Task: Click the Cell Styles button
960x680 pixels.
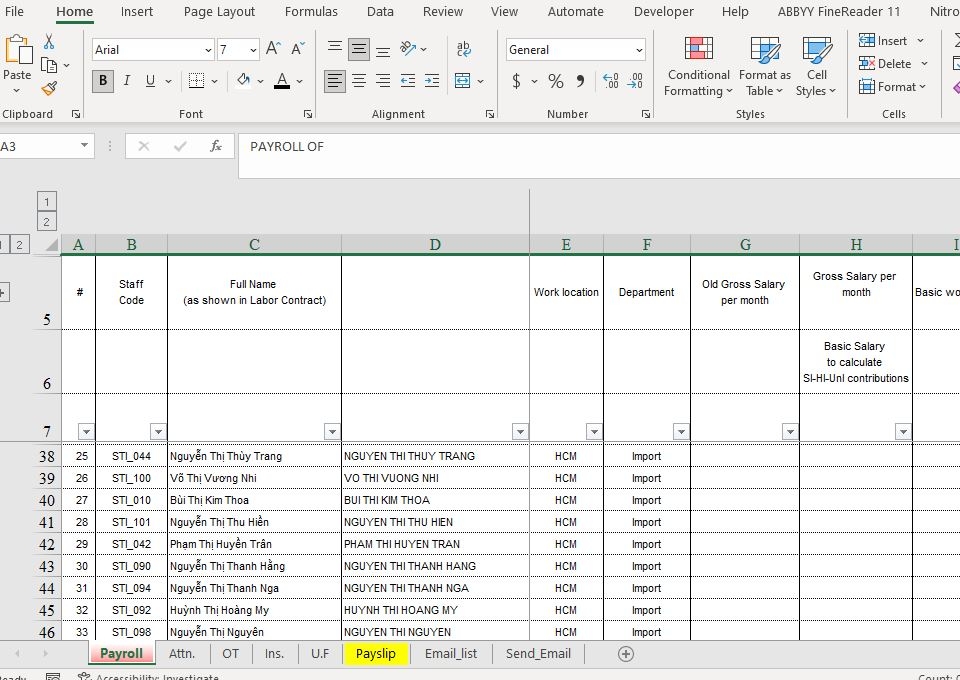Action: point(817,66)
